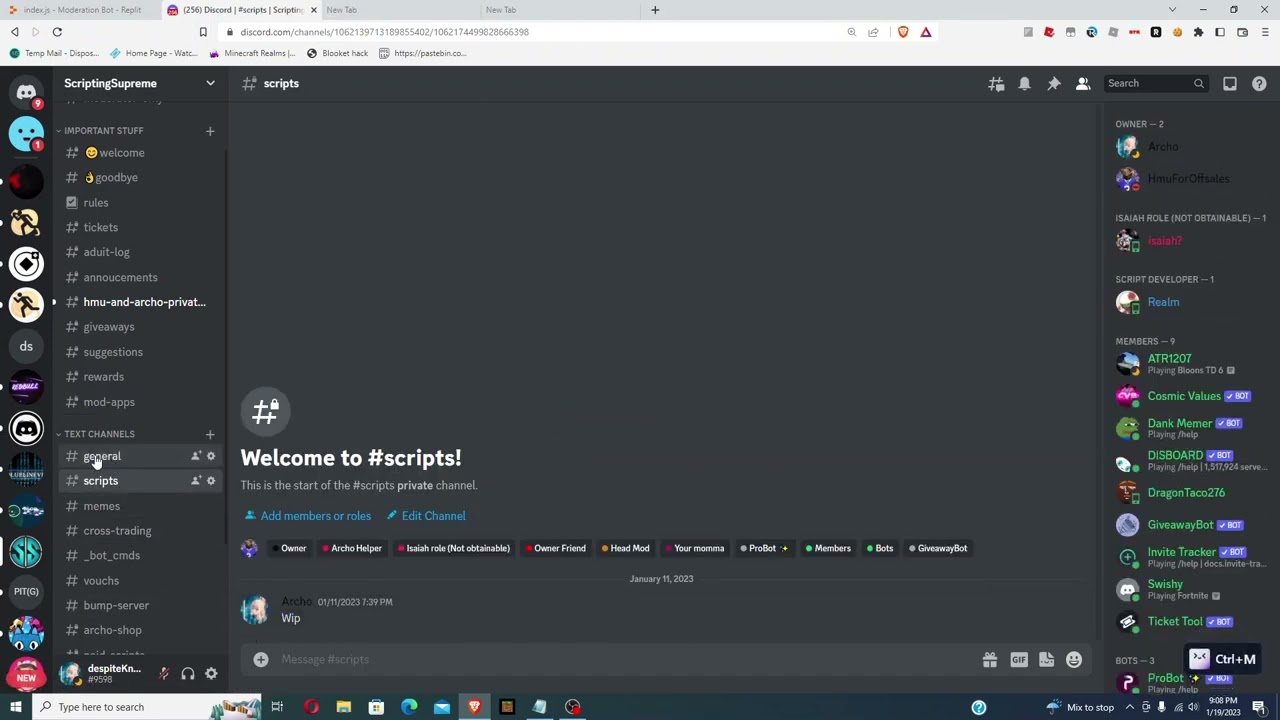The width and height of the screenshot is (1280, 720).
Task: Show pinned messages pin icon
Action: 1054,84
